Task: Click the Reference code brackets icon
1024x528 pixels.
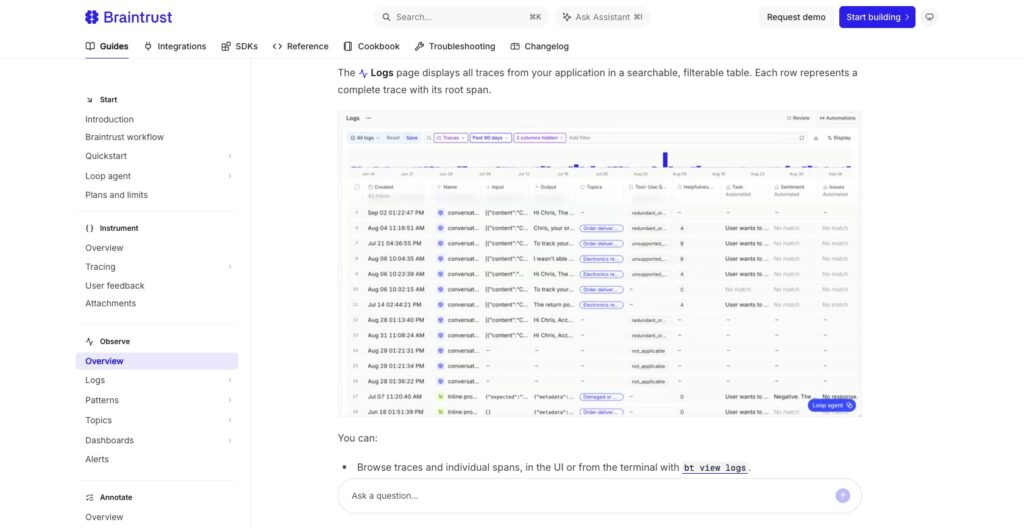Action: [x=278, y=46]
